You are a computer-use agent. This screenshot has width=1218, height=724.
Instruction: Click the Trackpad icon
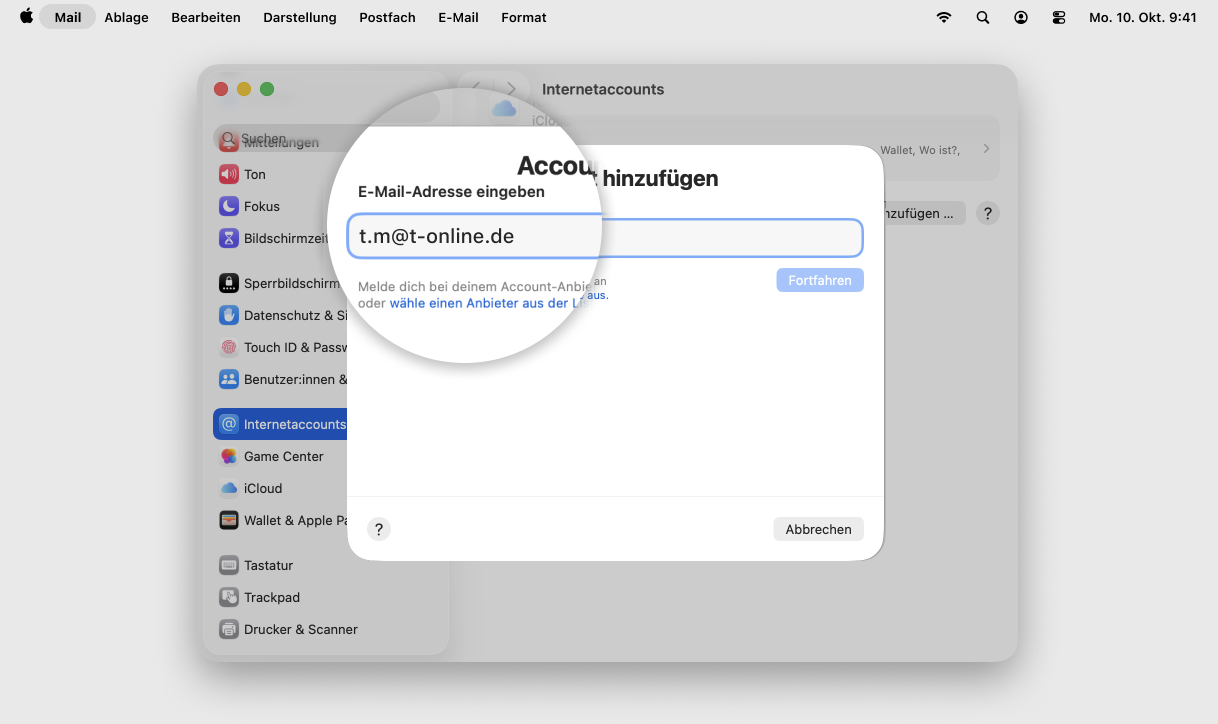229,597
